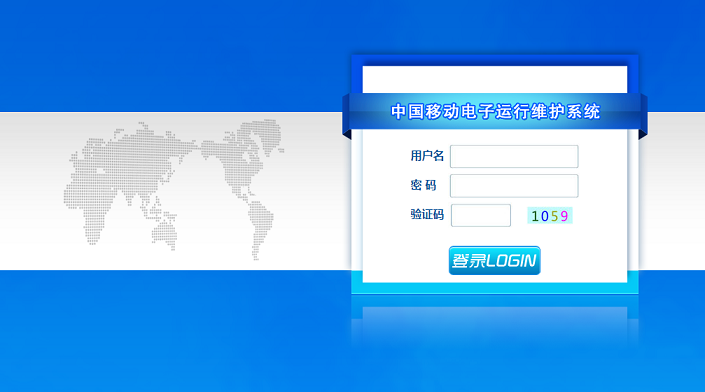Click the 用户名 username input field
The width and height of the screenshot is (705, 392).
(x=514, y=156)
